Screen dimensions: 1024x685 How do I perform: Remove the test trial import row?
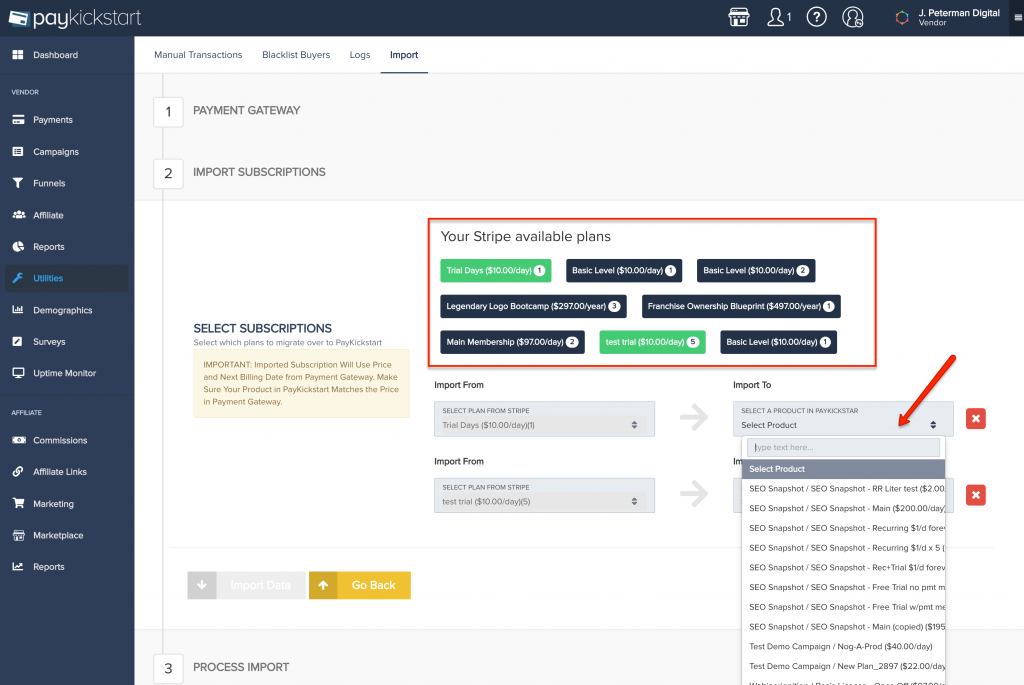(x=976, y=495)
